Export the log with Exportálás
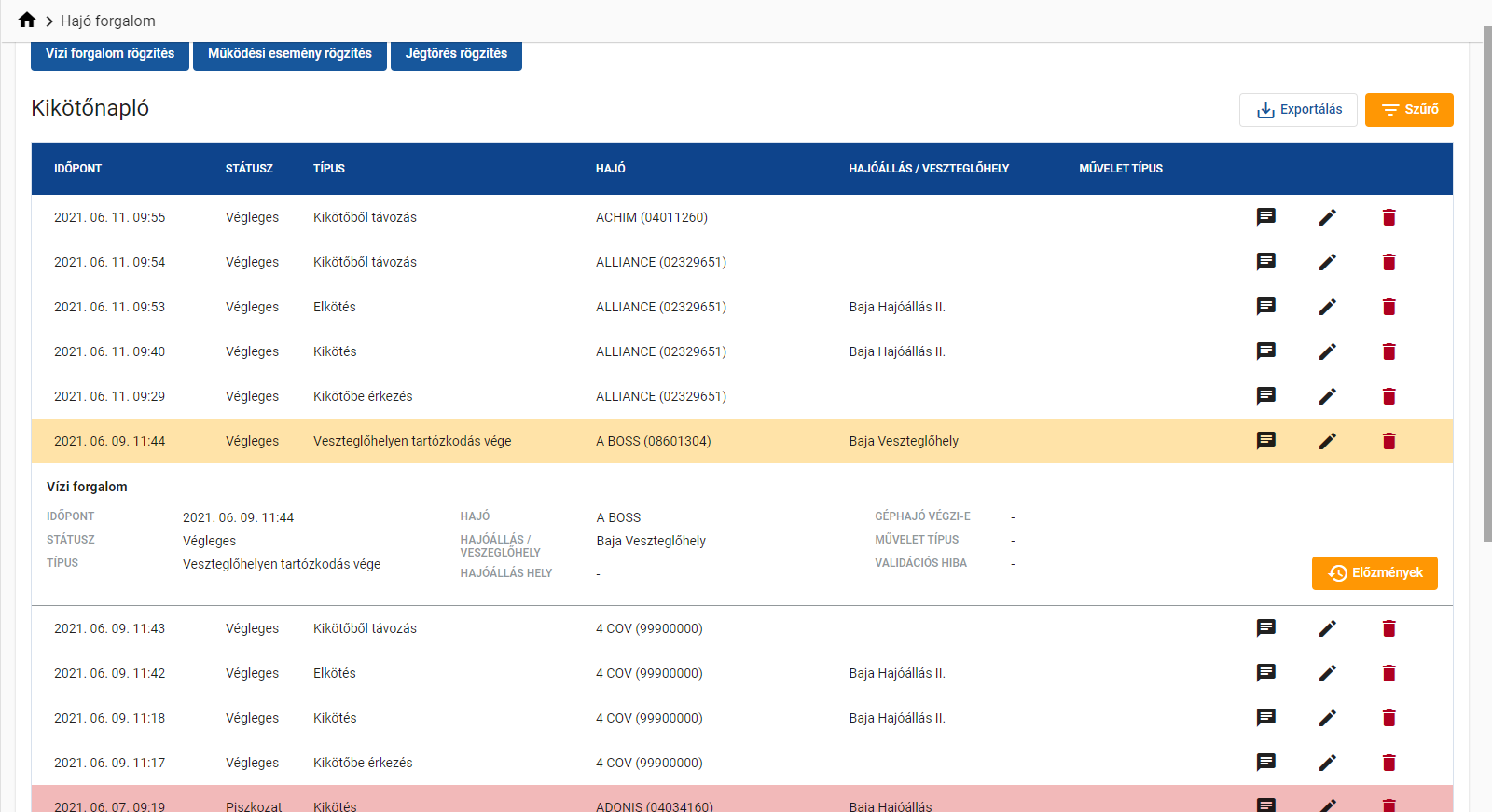Screen dimensions: 1492x812 point(1298,110)
